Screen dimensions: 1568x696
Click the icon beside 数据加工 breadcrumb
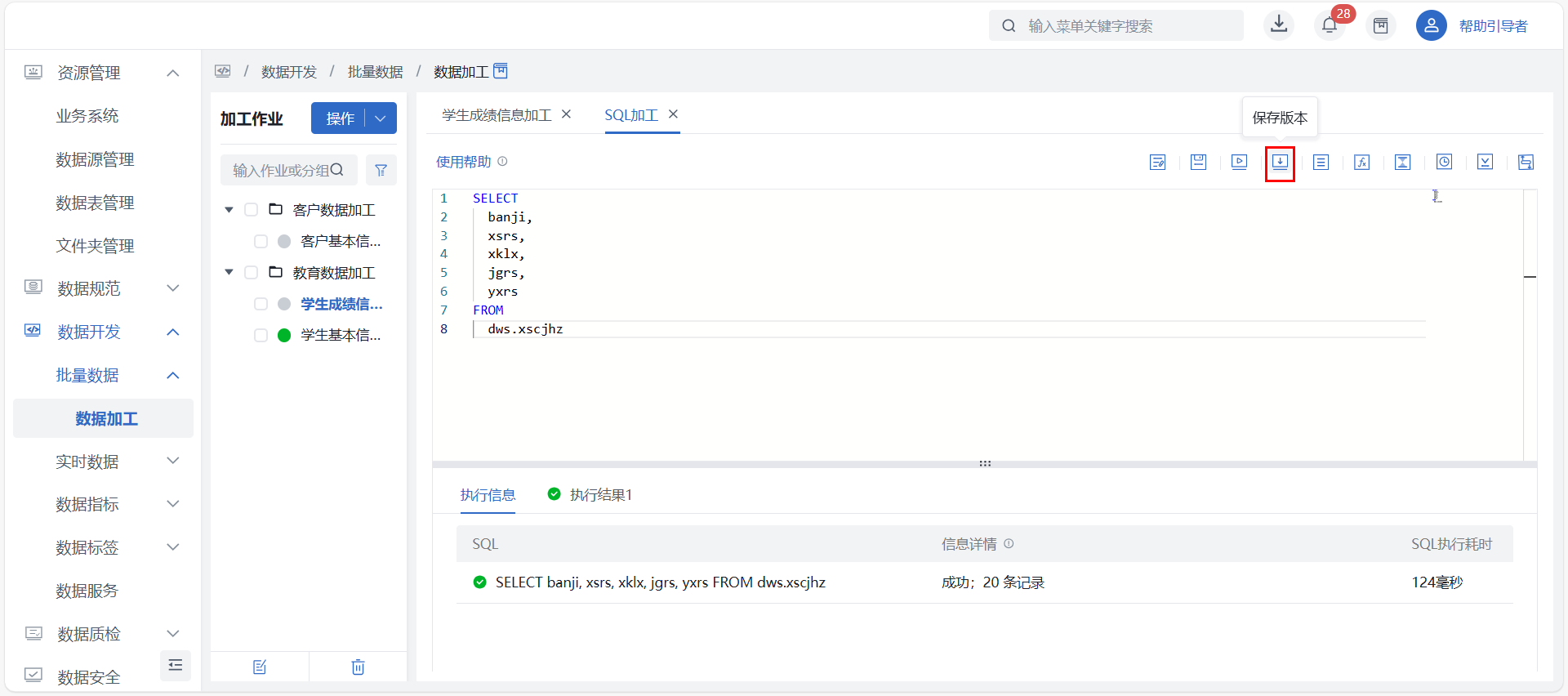click(501, 71)
